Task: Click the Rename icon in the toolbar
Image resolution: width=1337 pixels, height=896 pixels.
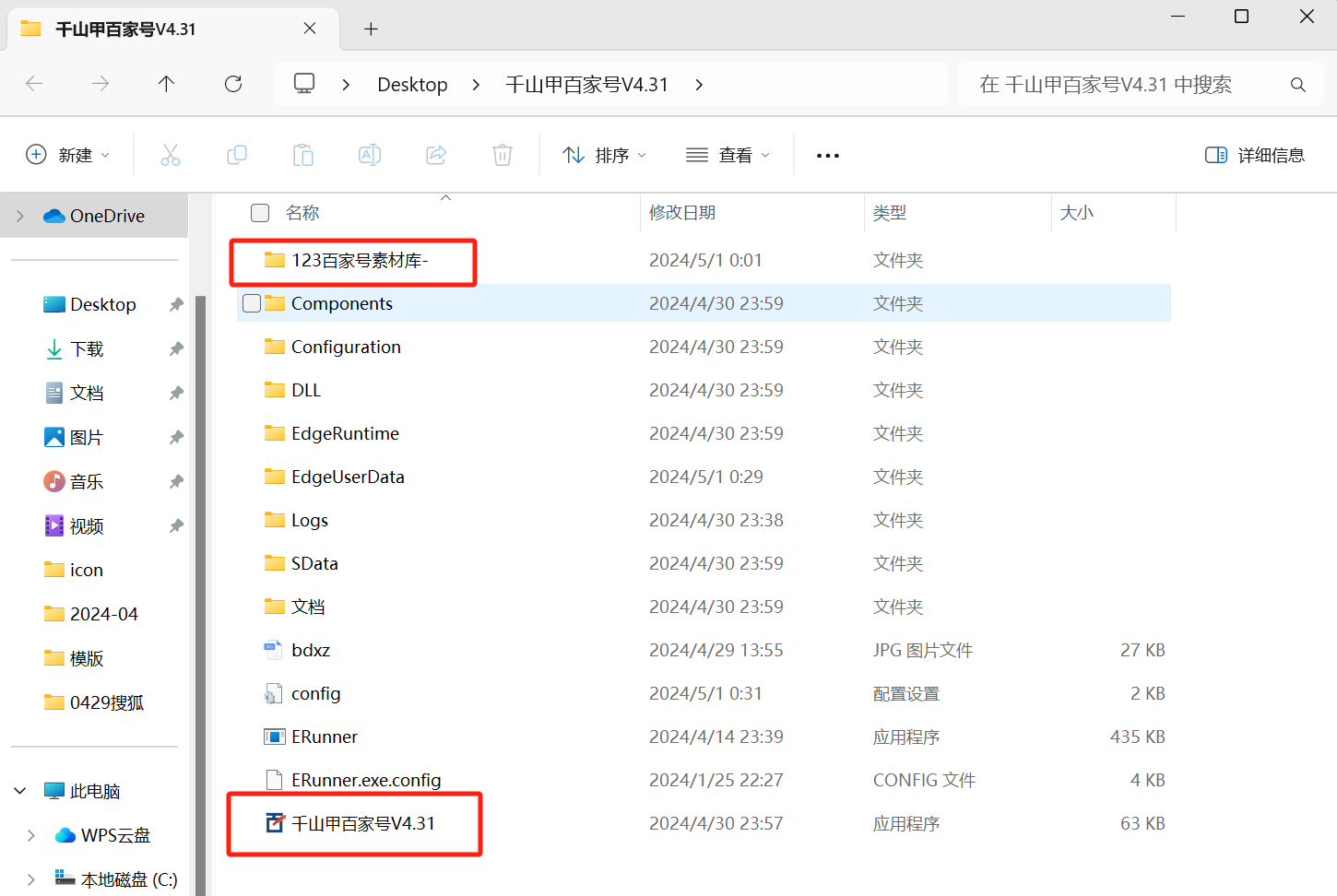Action: tap(370, 155)
